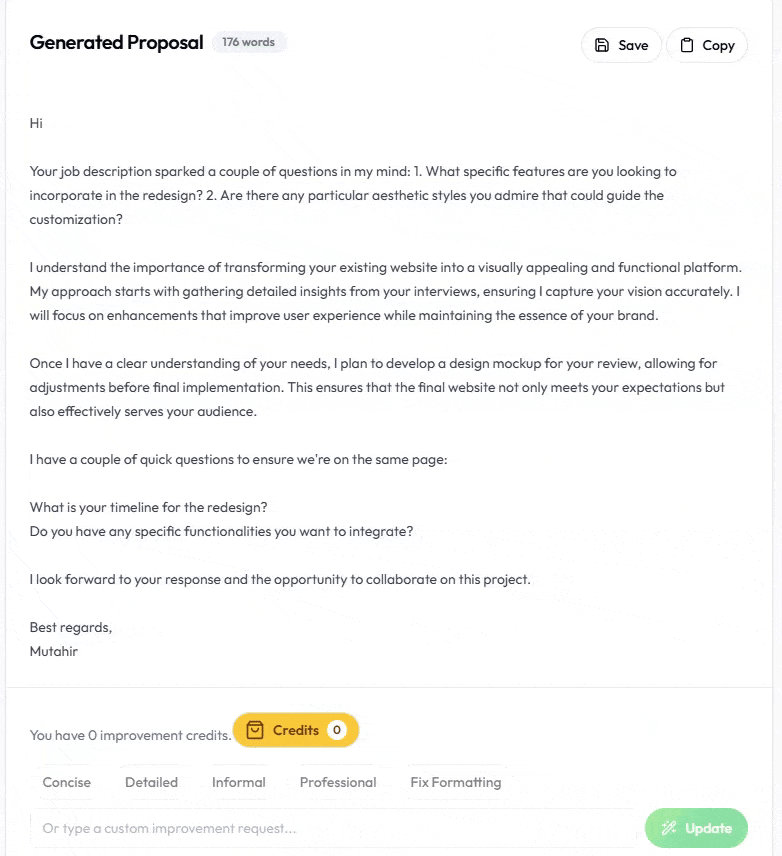This screenshot has height=856, width=782.
Task: Click the 176 words badge
Action: click(249, 42)
